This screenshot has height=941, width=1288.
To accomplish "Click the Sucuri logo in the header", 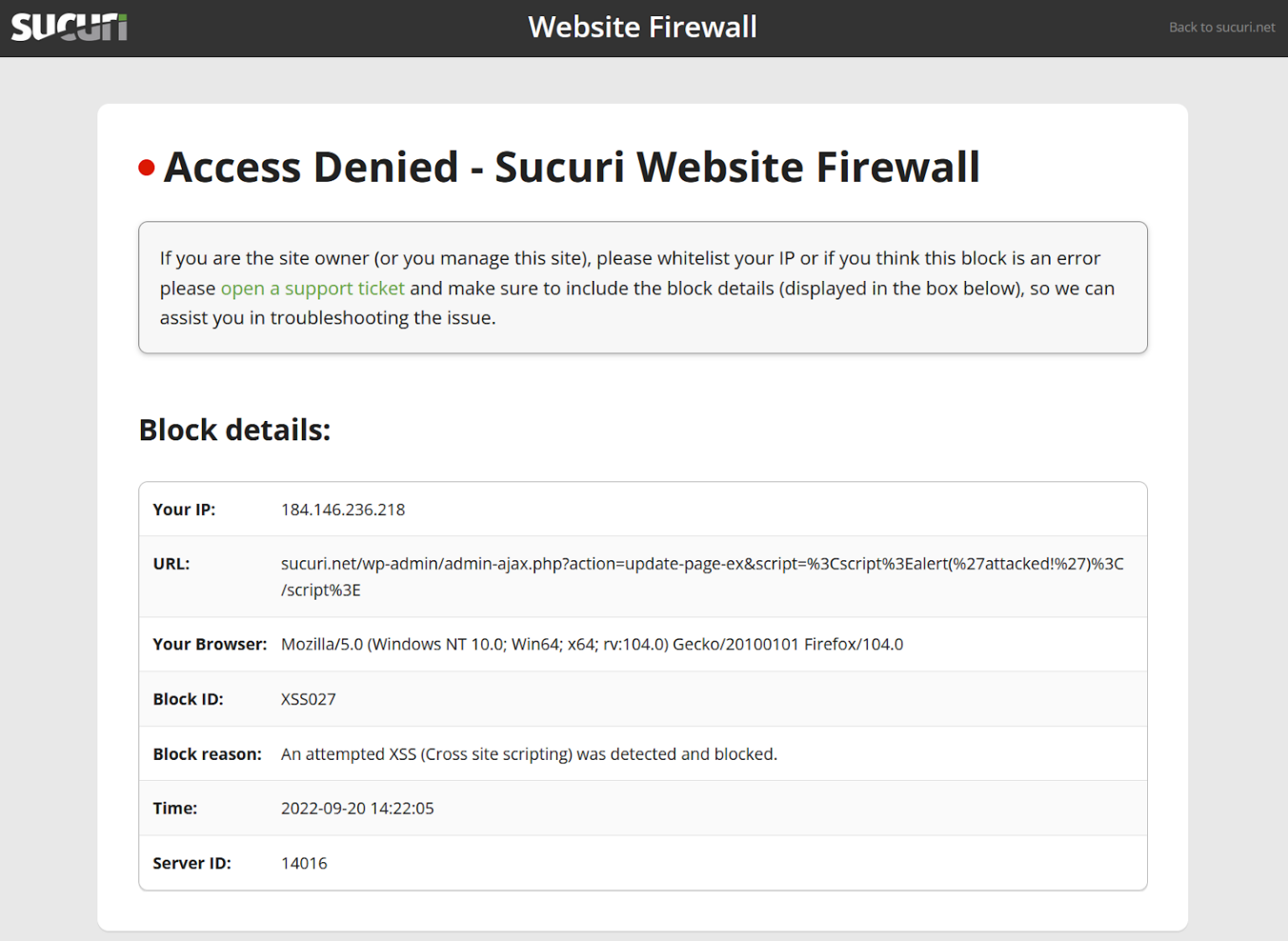I will tap(68, 26).
